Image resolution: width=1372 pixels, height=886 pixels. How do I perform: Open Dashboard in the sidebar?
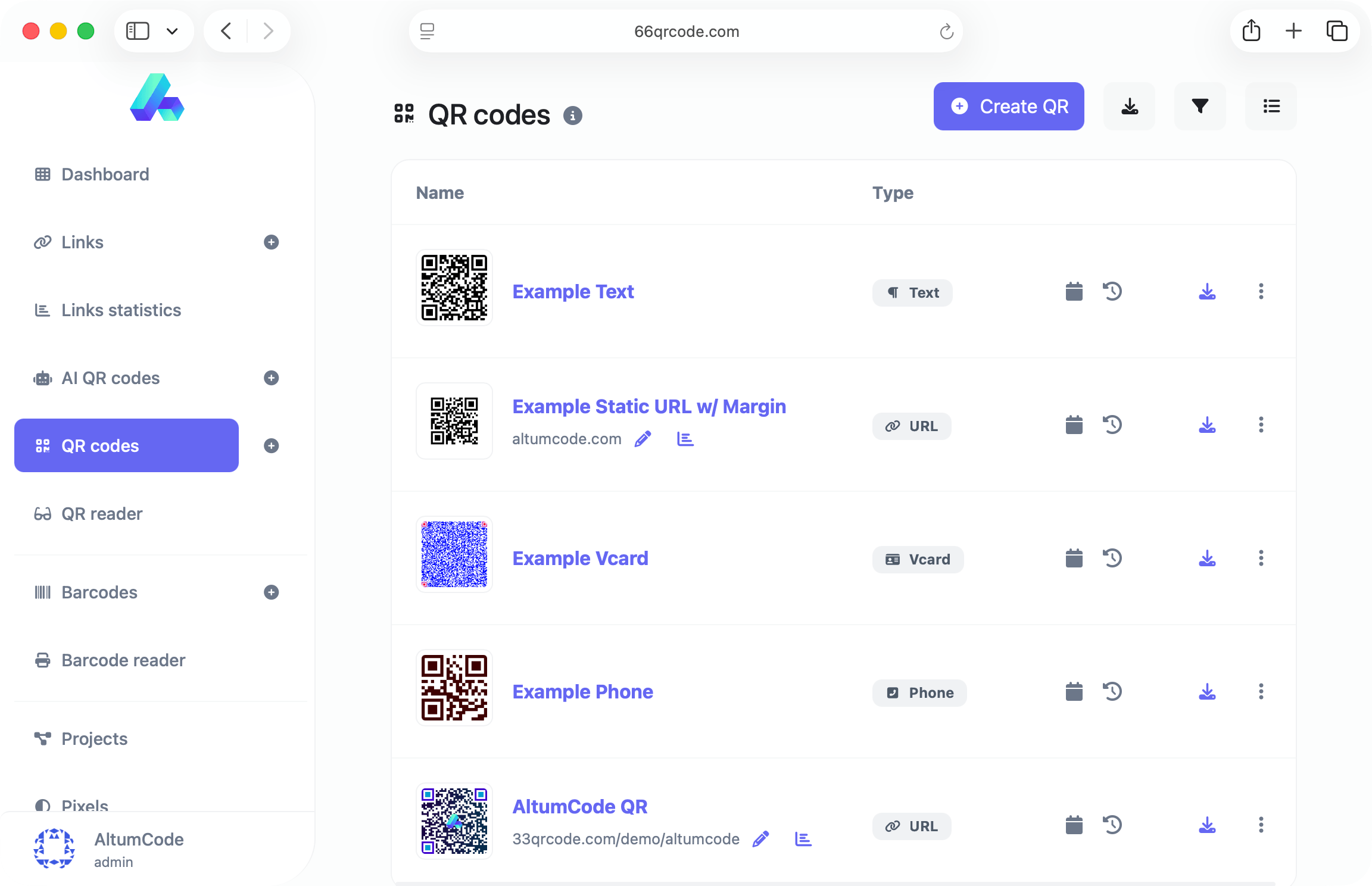click(x=105, y=174)
